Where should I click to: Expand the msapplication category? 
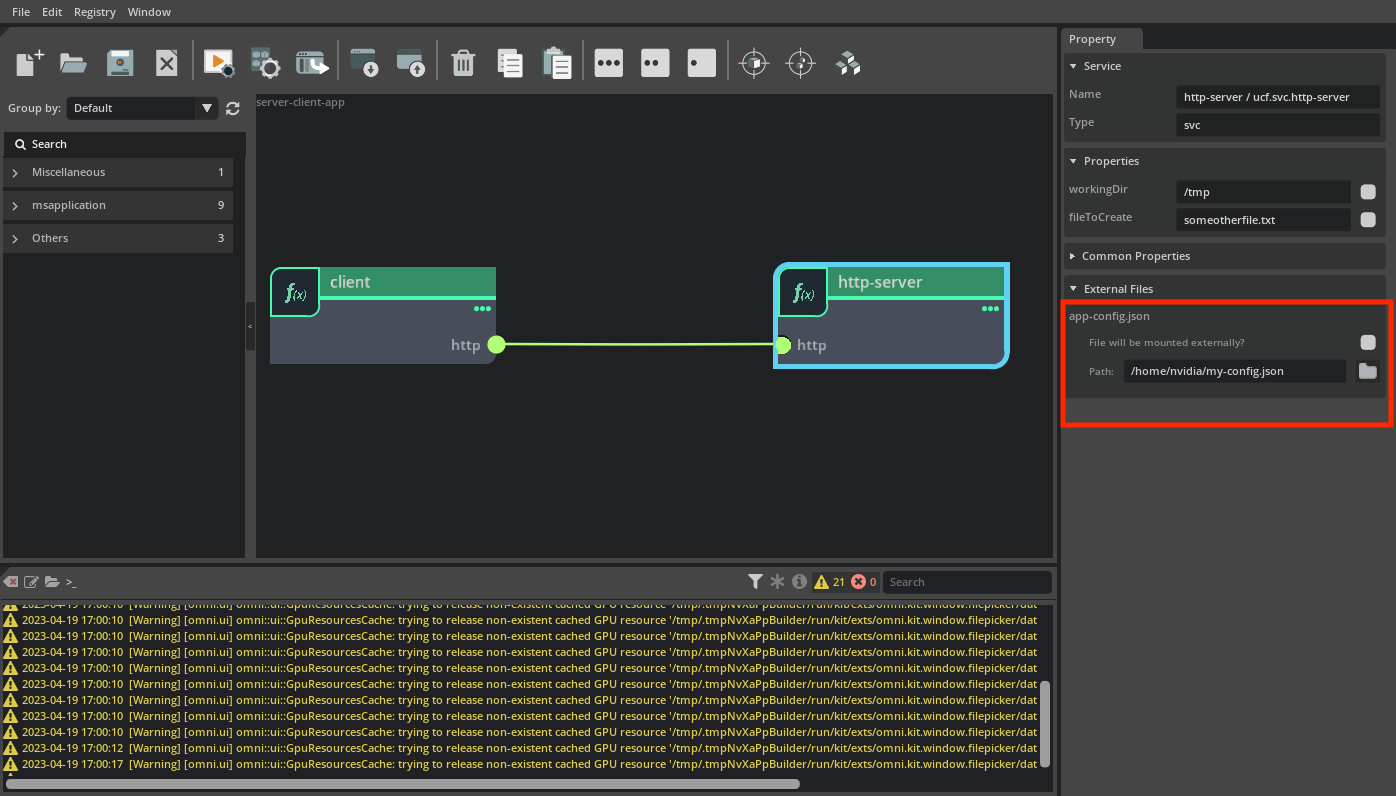68,205
